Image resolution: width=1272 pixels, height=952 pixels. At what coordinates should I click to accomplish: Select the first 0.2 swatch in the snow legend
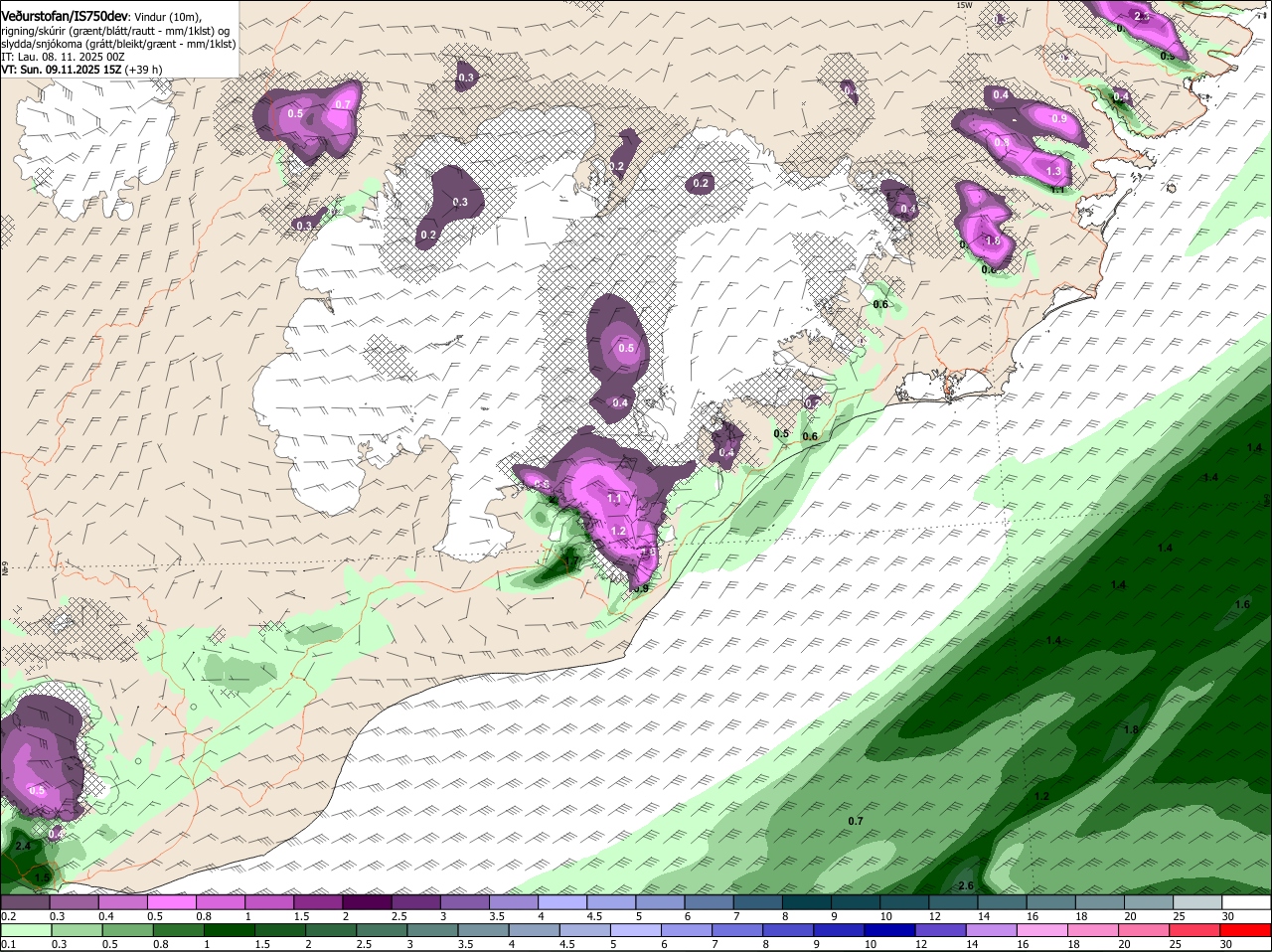point(25,902)
